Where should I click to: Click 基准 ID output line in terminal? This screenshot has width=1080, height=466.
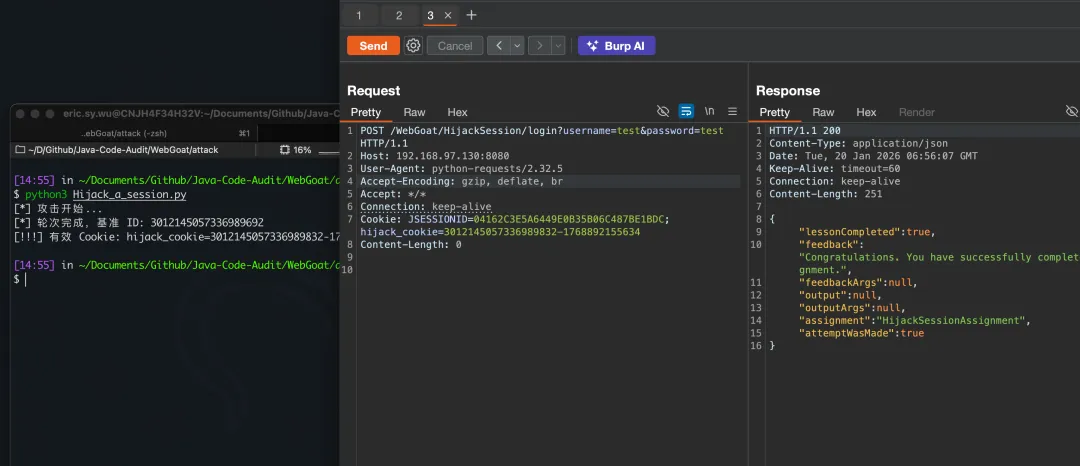click(x=138, y=222)
